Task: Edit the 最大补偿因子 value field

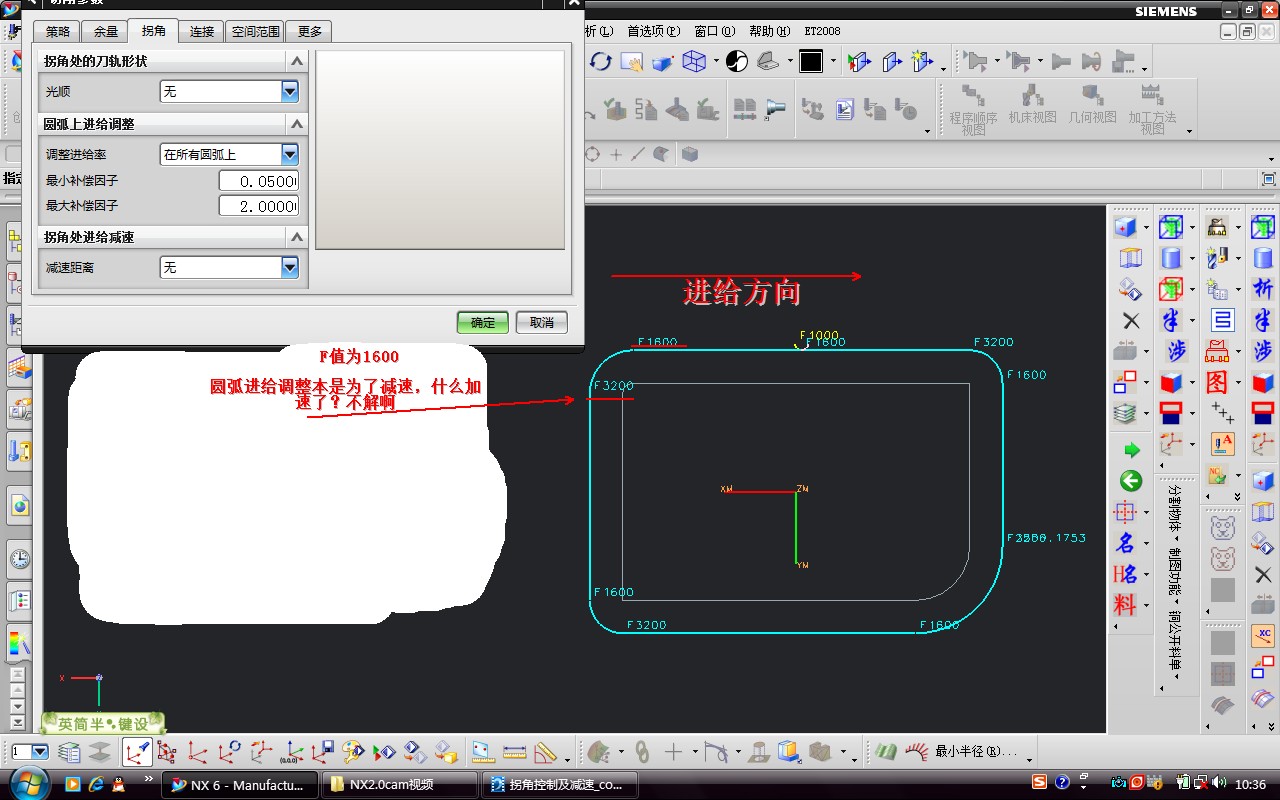Action: pos(259,206)
